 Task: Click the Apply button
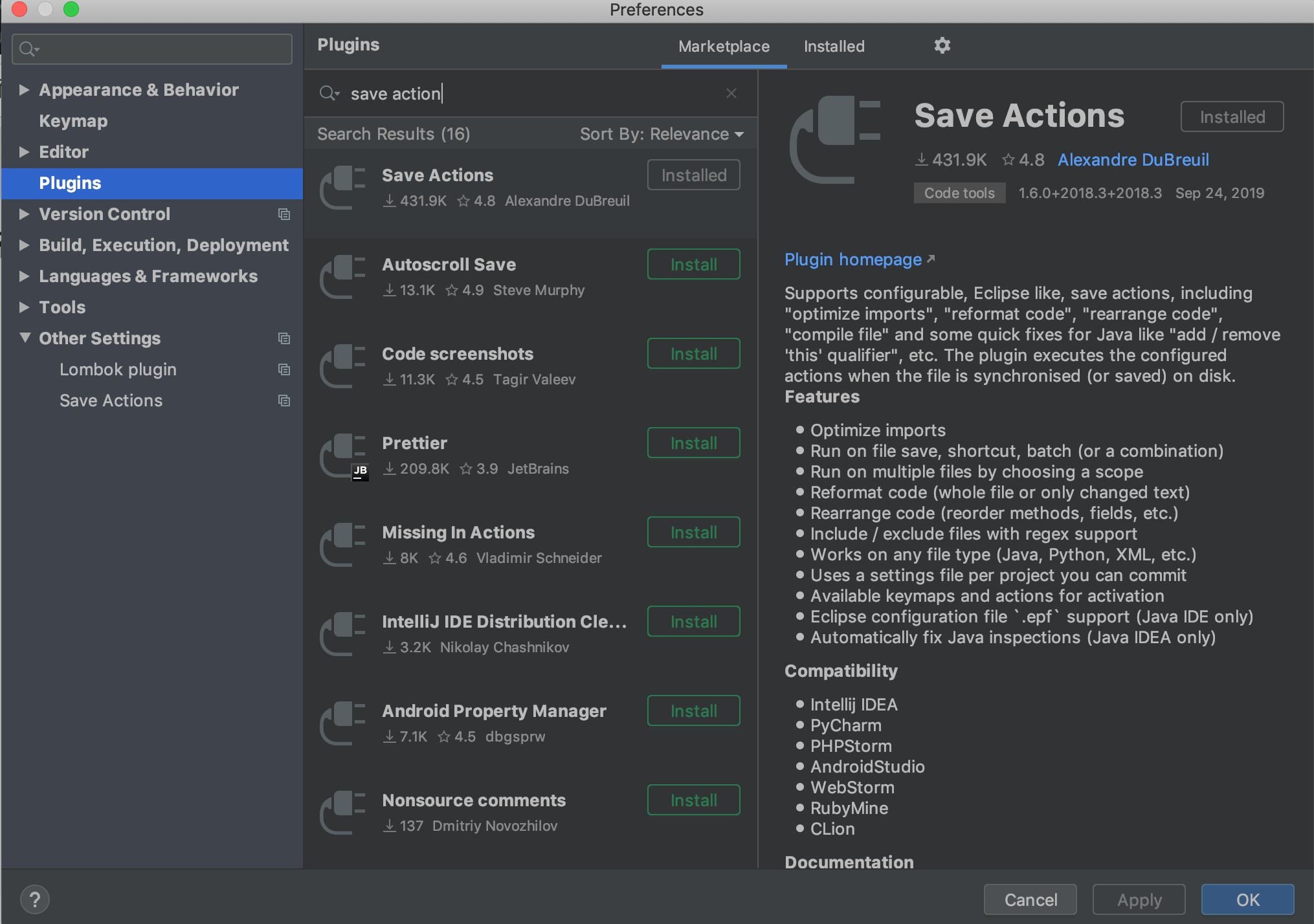point(1138,899)
